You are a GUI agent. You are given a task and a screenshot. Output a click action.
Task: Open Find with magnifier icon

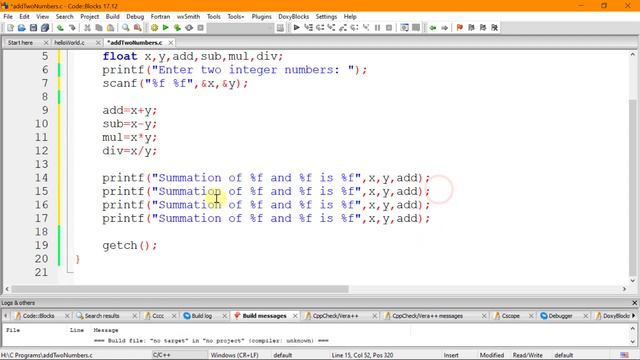tap(126, 28)
